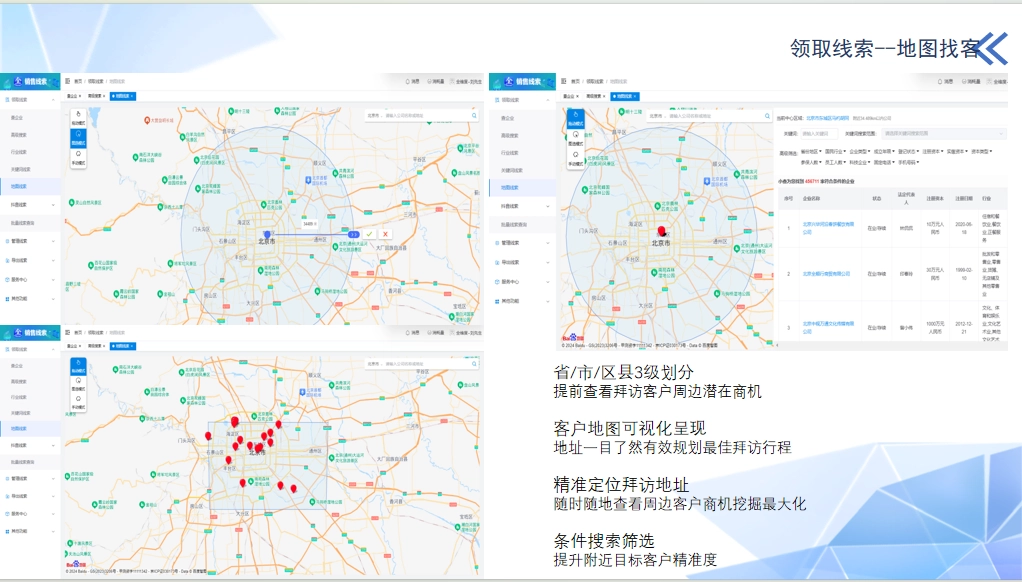Viewport: 1022px width, 582px height.
Task: Select highlighted 拖动模式 tool in red-markers map
Action: click(x=78, y=366)
